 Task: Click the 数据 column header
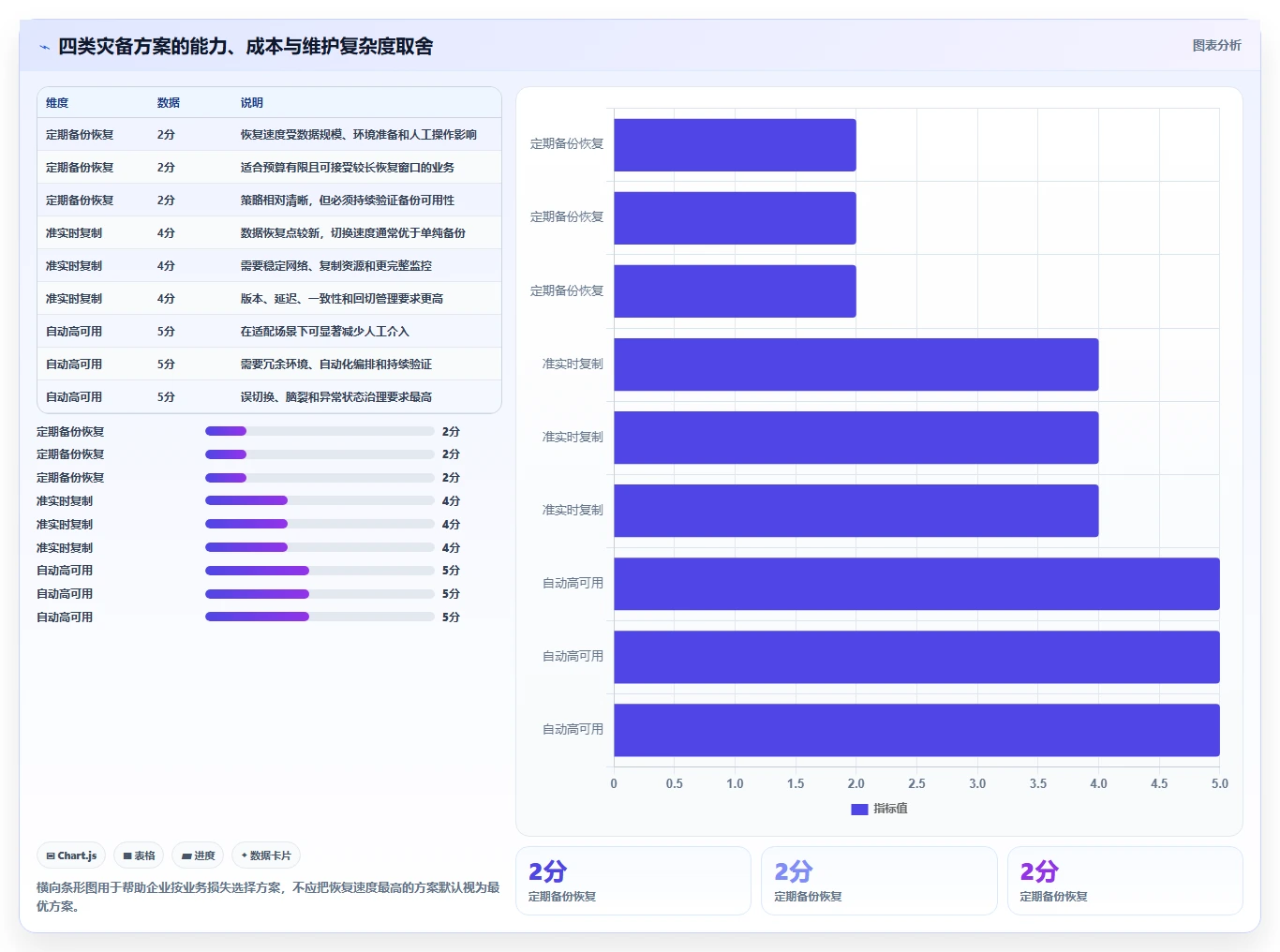tap(169, 103)
